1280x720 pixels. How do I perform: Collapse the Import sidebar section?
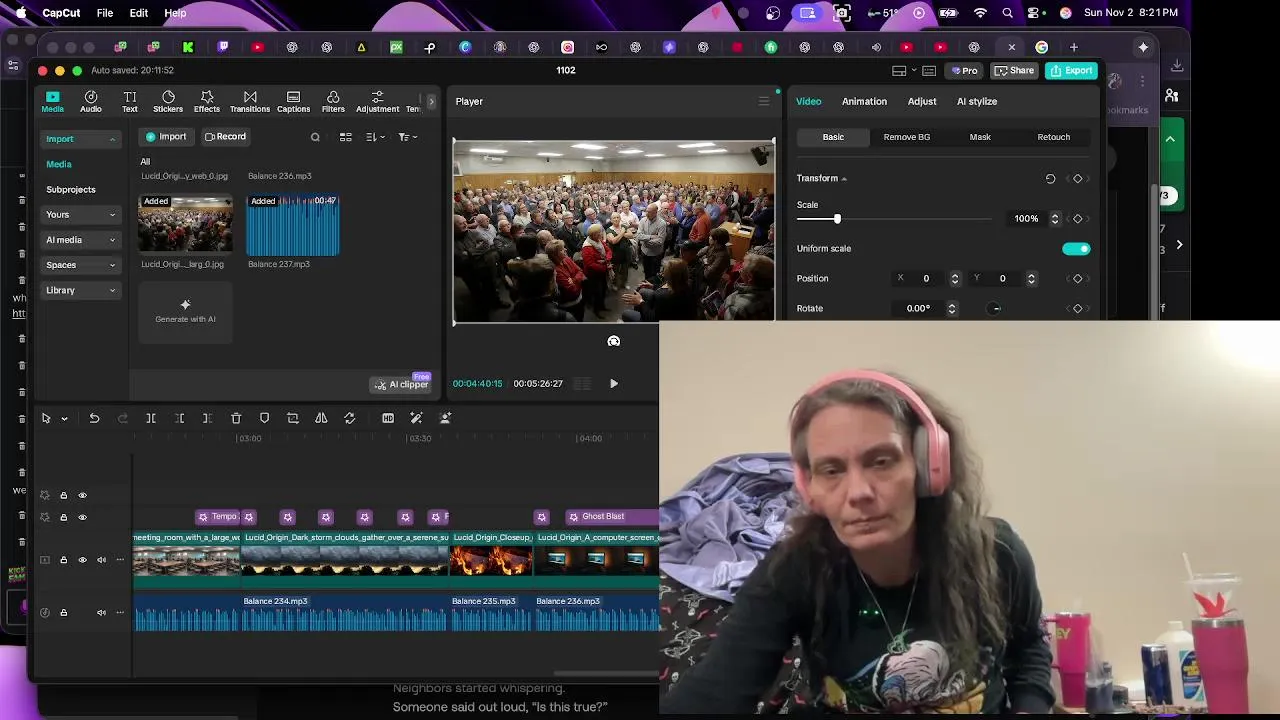coord(112,140)
